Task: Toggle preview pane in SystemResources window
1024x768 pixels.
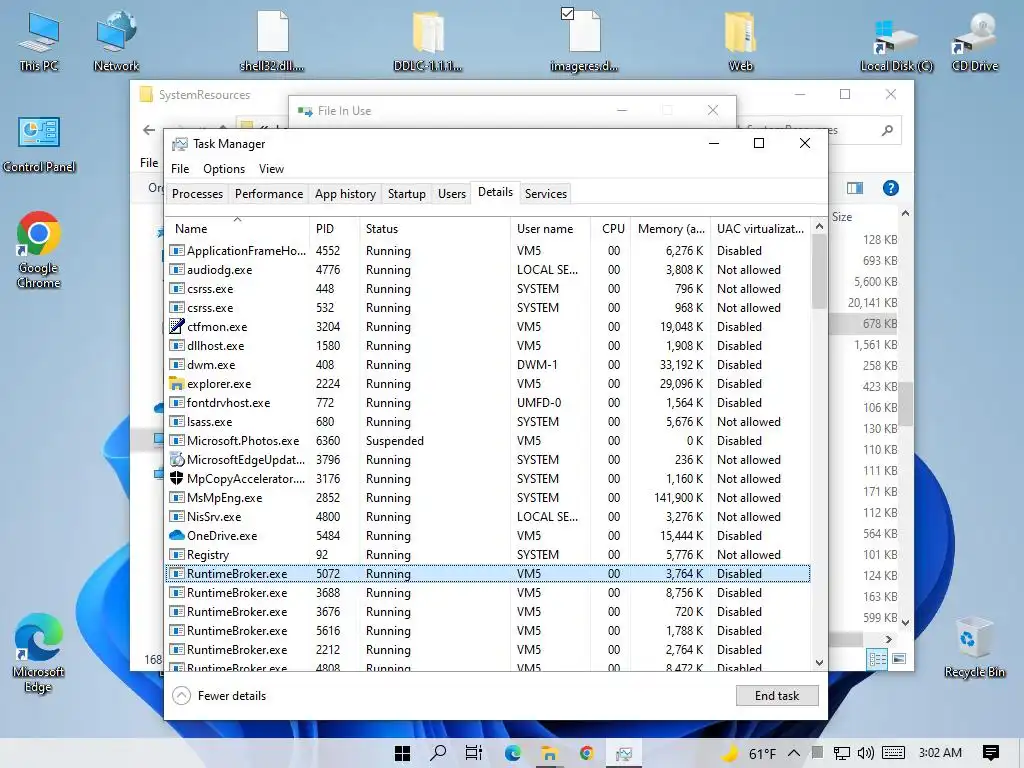Action: pyautogui.click(x=855, y=188)
